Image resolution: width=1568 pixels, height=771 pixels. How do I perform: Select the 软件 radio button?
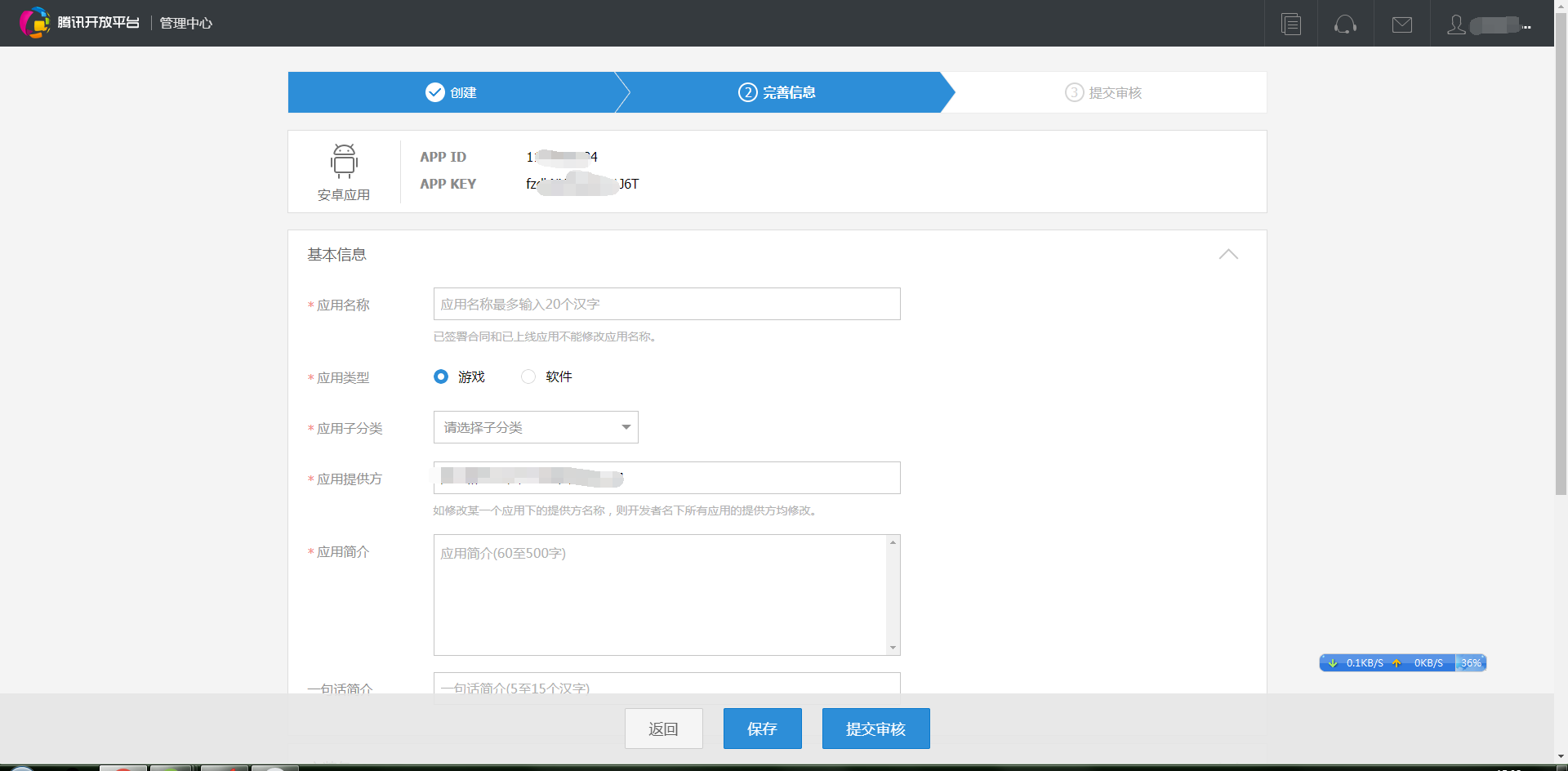point(528,377)
